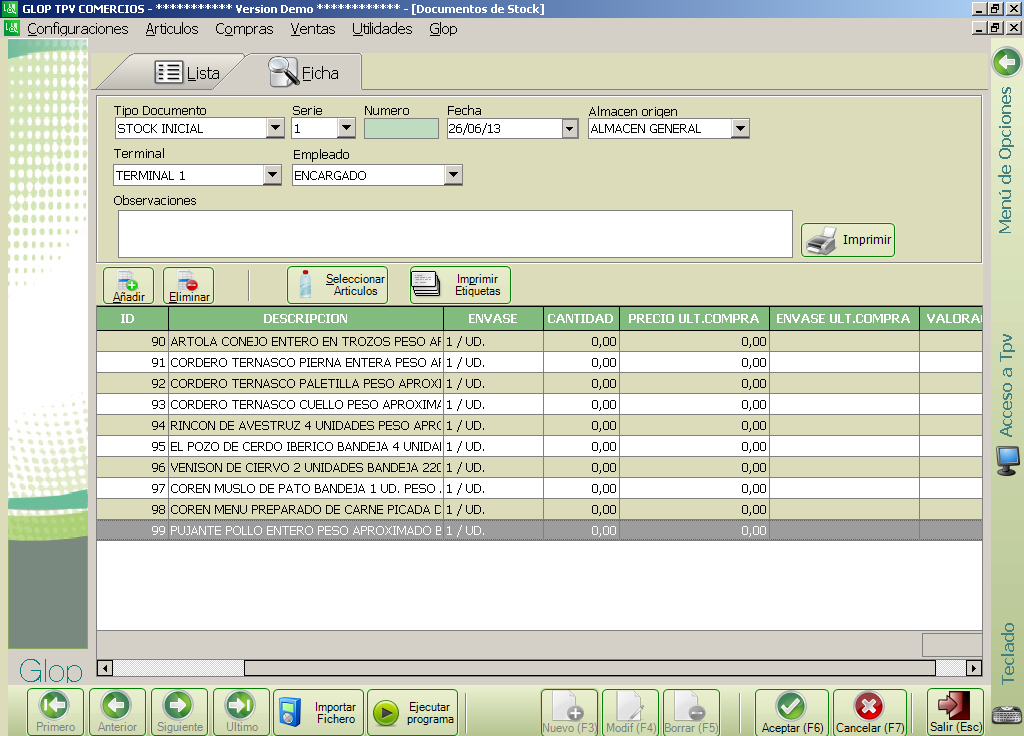Click the Numero input field
The width and height of the screenshot is (1024, 736).
click(x=401, y=129)
